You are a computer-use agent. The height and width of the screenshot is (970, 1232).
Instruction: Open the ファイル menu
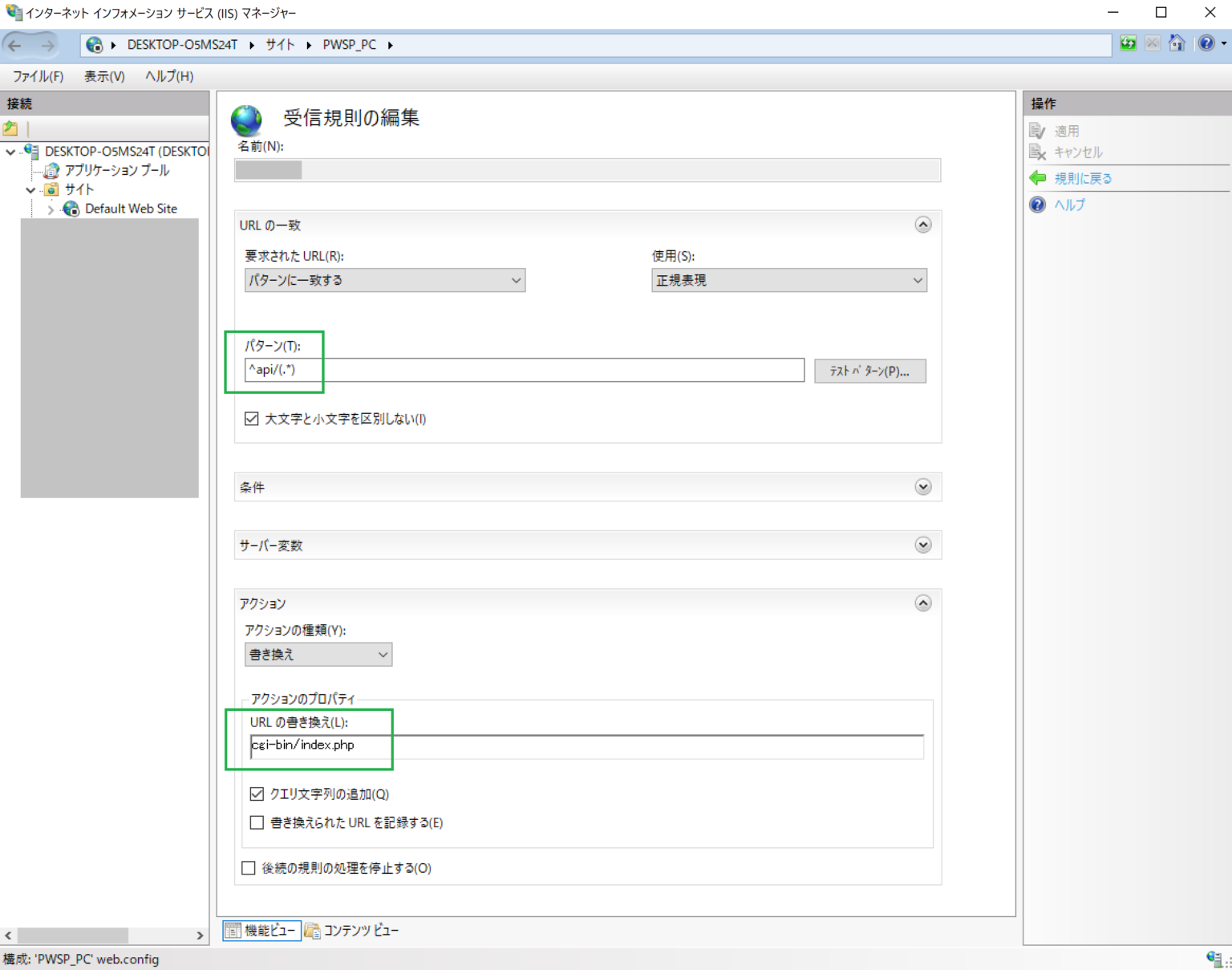pyautogui.click(x=38, y=76)
